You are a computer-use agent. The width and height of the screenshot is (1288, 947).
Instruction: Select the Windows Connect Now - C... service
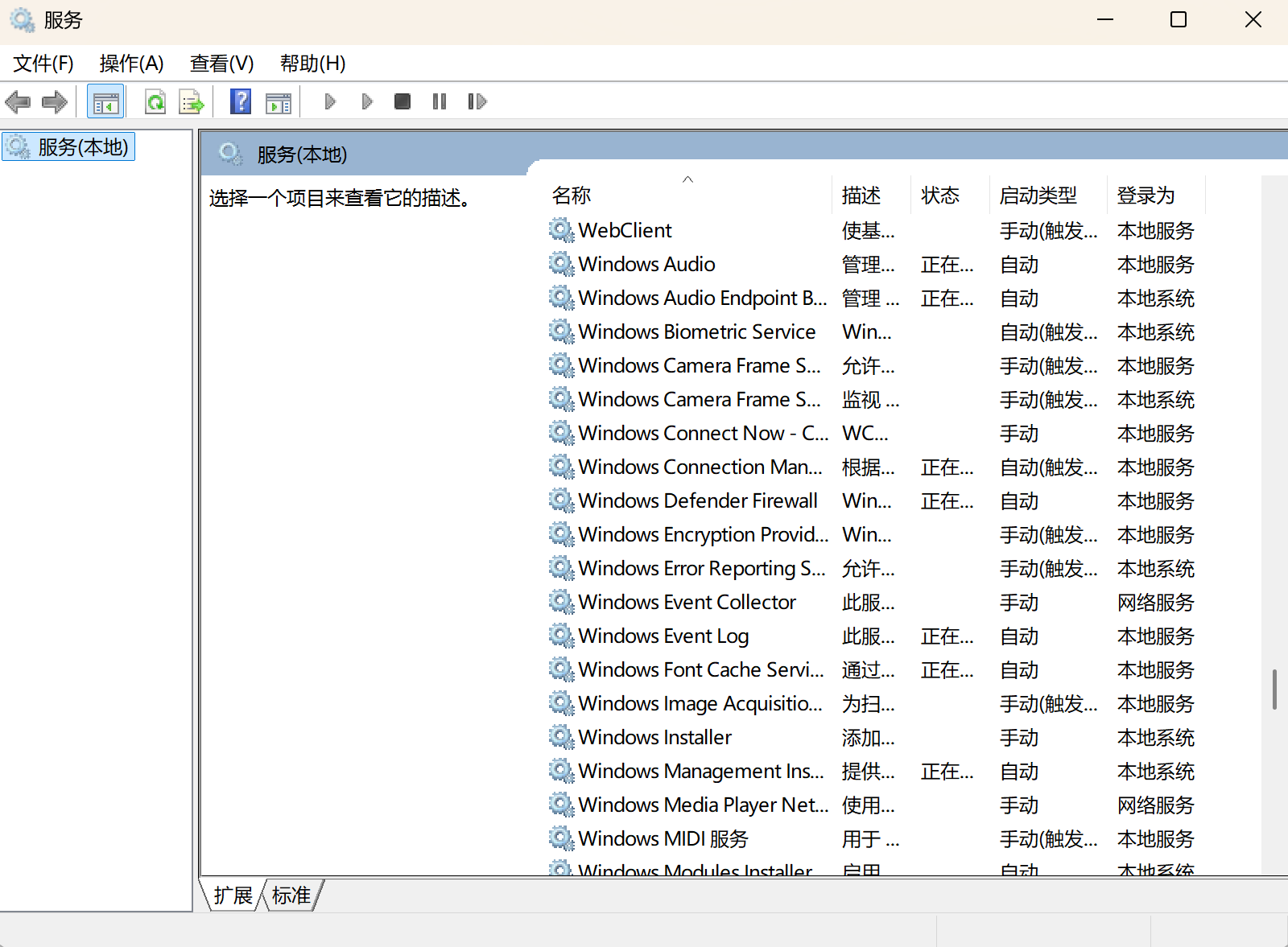click(x=704, y=433)
